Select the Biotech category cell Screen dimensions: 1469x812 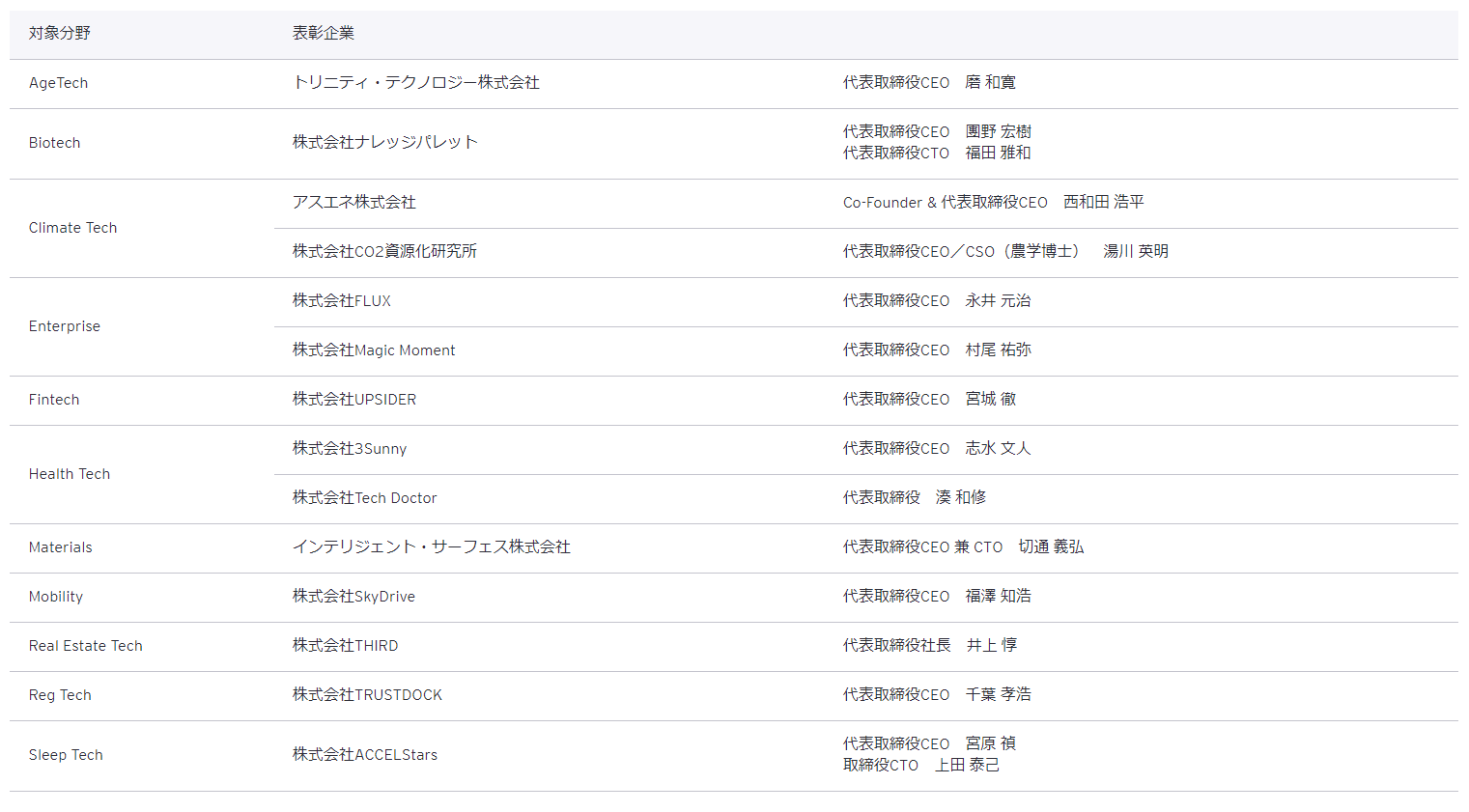55,143
